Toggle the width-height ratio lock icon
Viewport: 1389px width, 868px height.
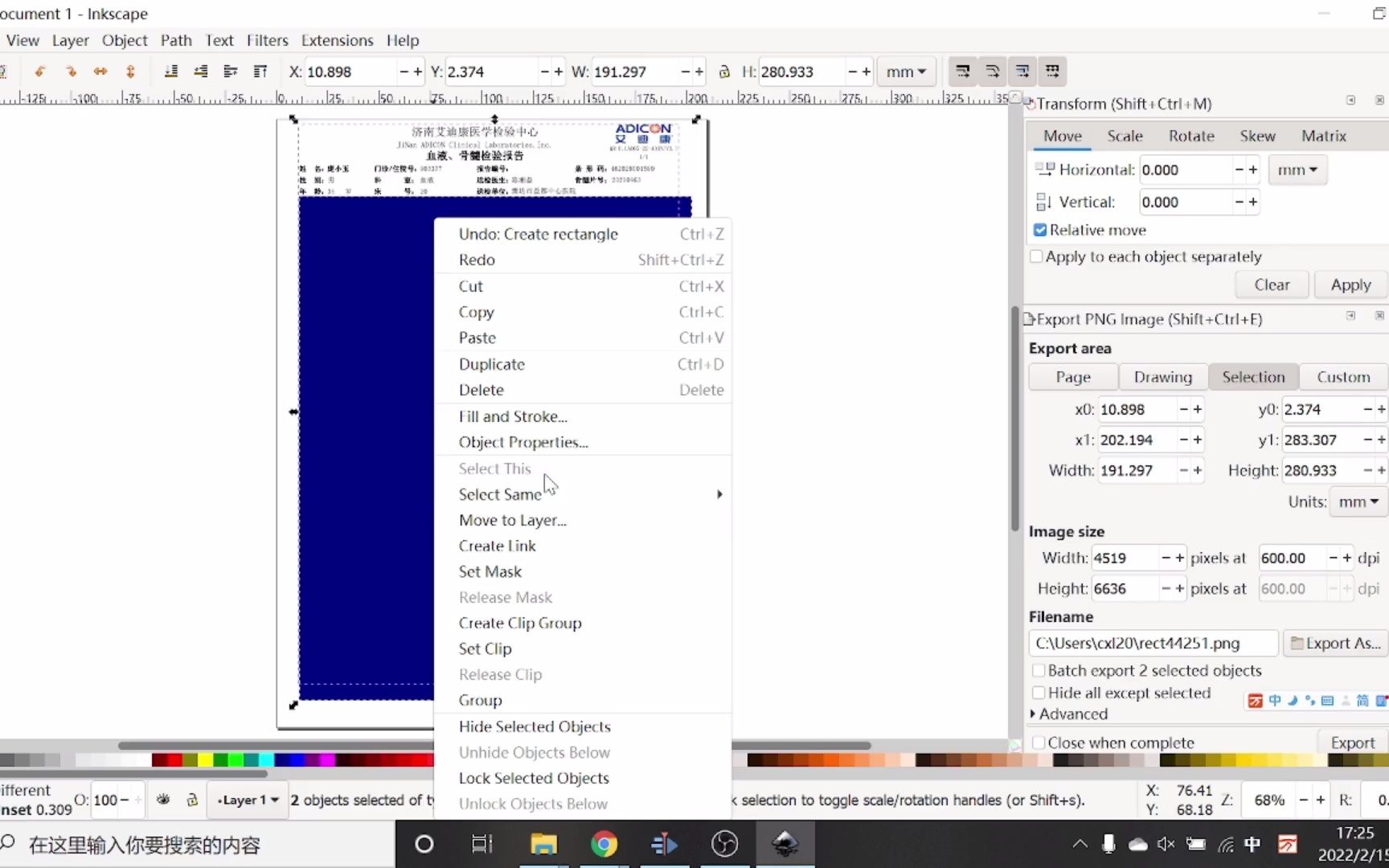click(725, 71)
